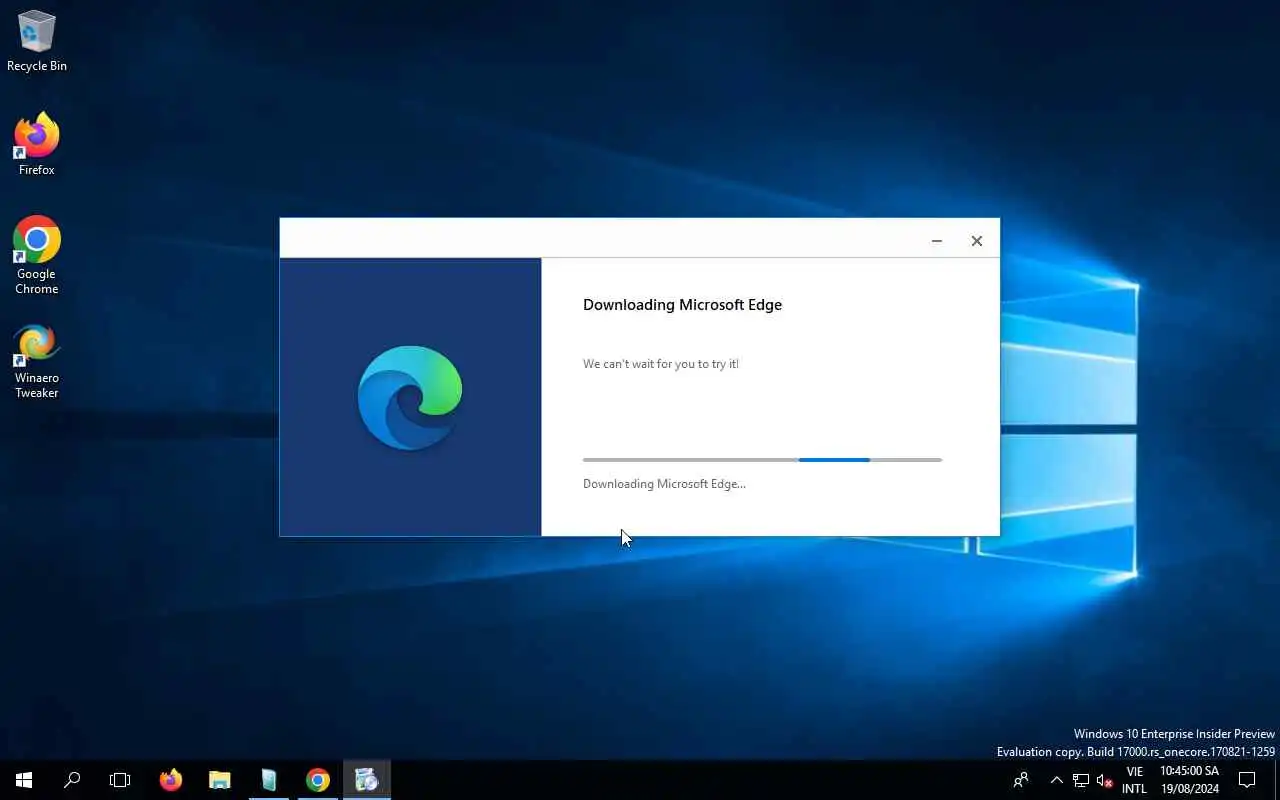Switch input language VIE INTL
Viewport: 1280px width, 800px height.
pyautogui.click(x=1134, y=780)
